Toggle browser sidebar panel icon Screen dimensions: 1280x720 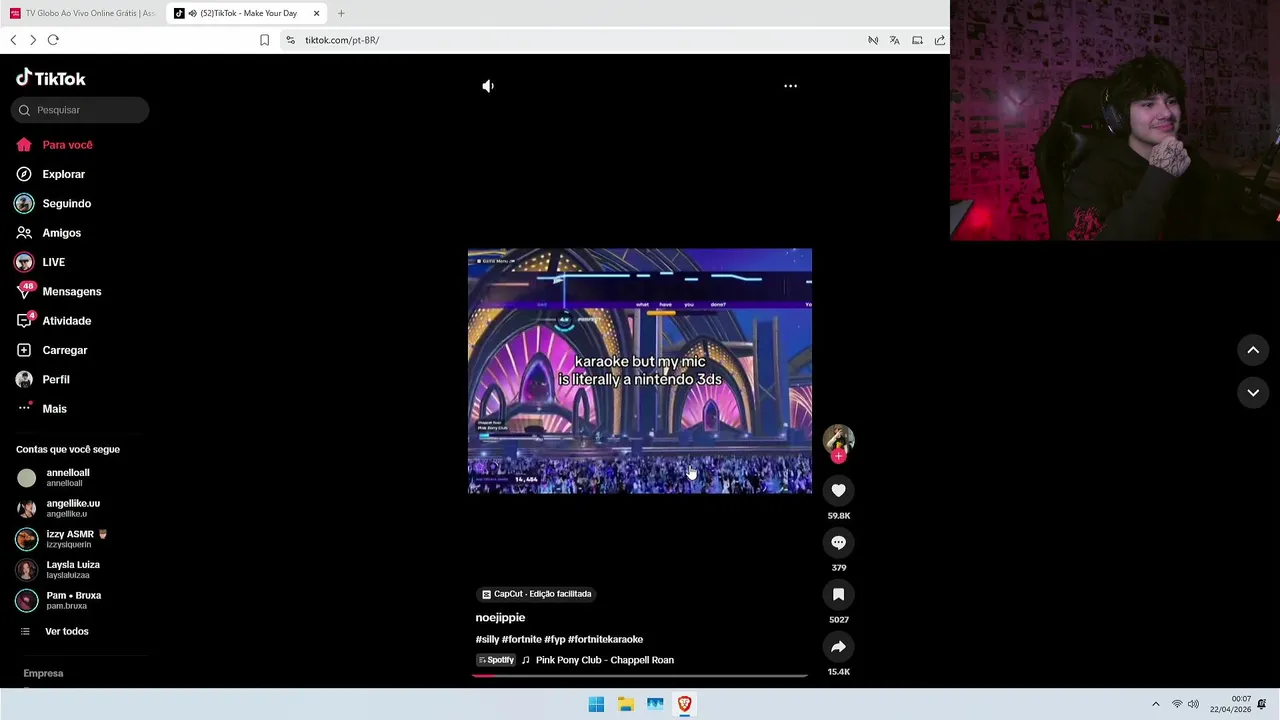pyautogui.click(x=917, y=40)
